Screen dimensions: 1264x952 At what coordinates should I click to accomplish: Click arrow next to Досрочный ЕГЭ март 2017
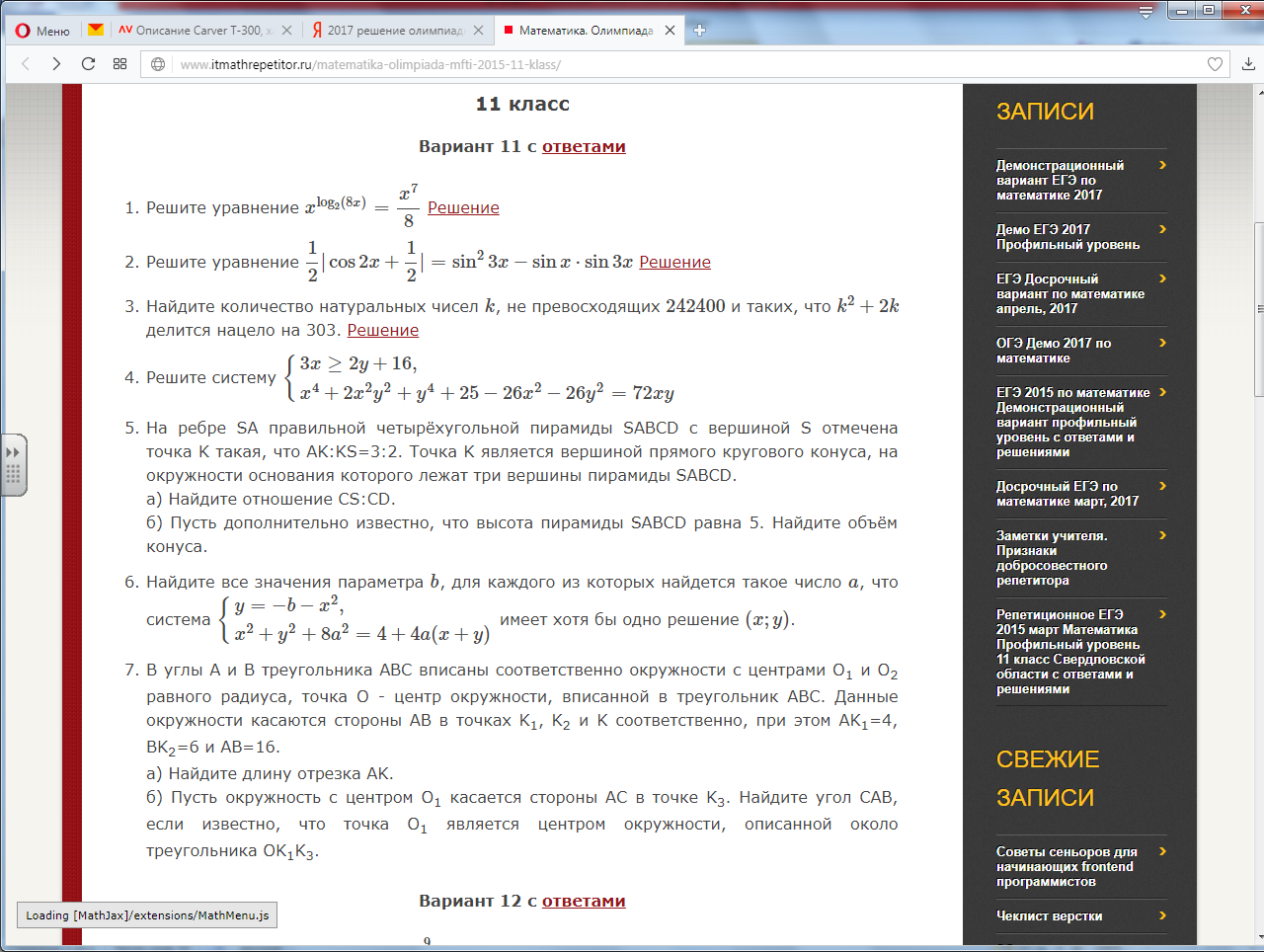1162,486
